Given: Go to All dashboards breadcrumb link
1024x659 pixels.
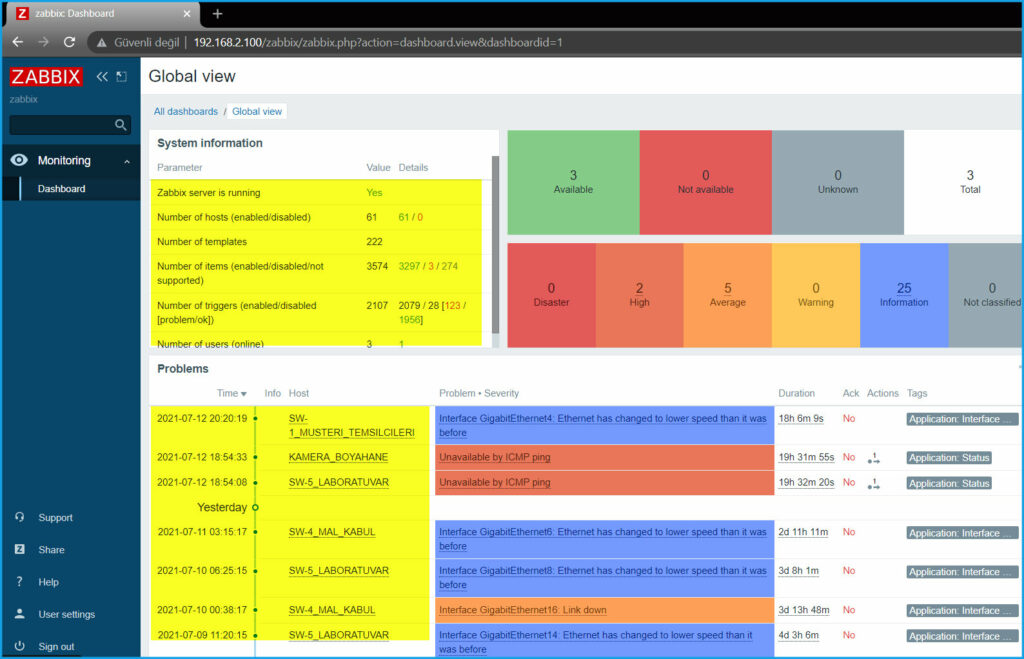Looking at the screenshot, I should 185,112.
